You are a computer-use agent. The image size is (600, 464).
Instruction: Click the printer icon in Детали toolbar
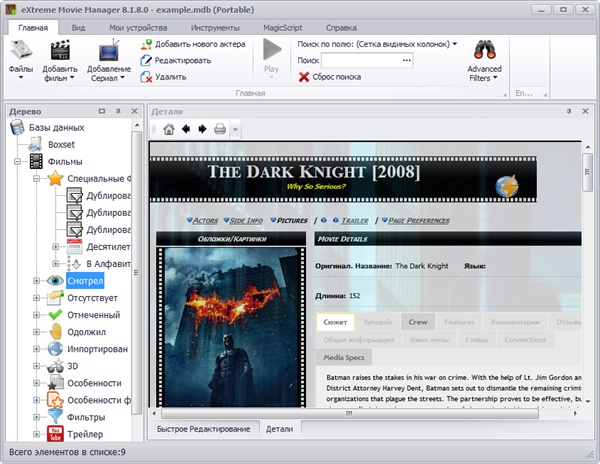pos(218,129)
